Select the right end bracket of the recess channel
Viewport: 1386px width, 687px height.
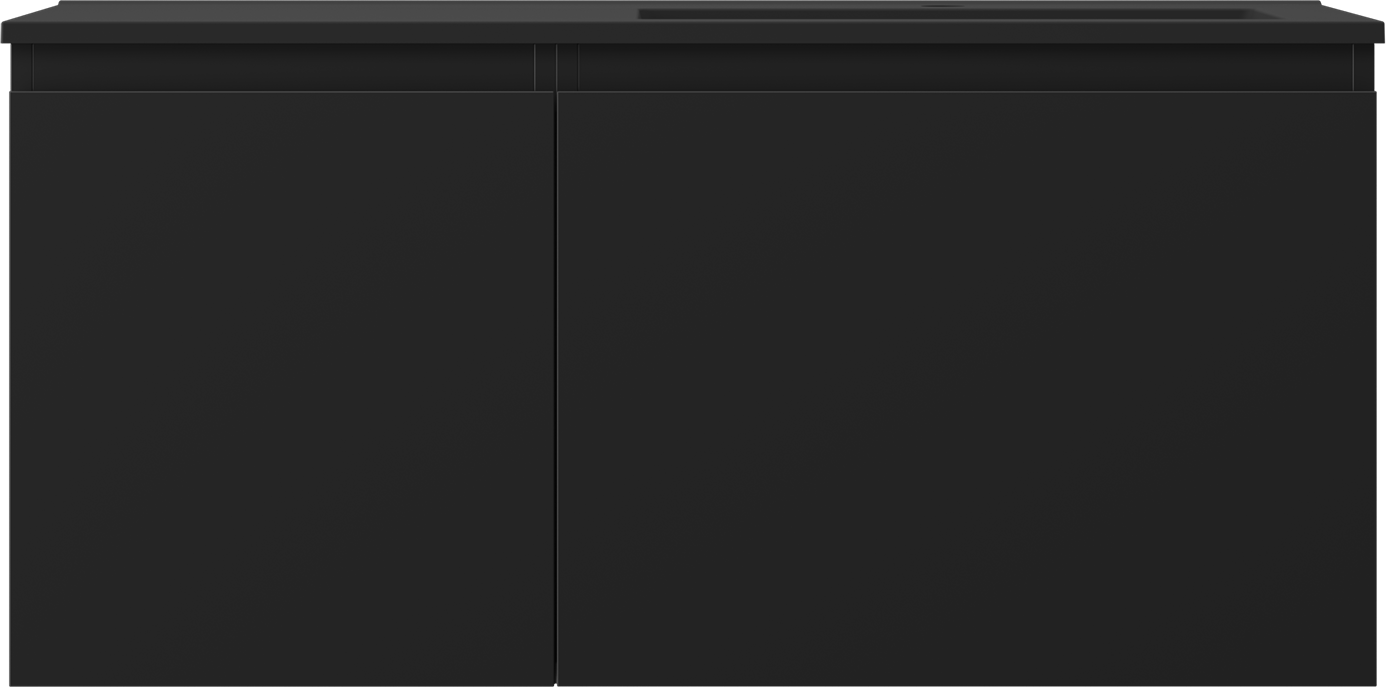1364,67
